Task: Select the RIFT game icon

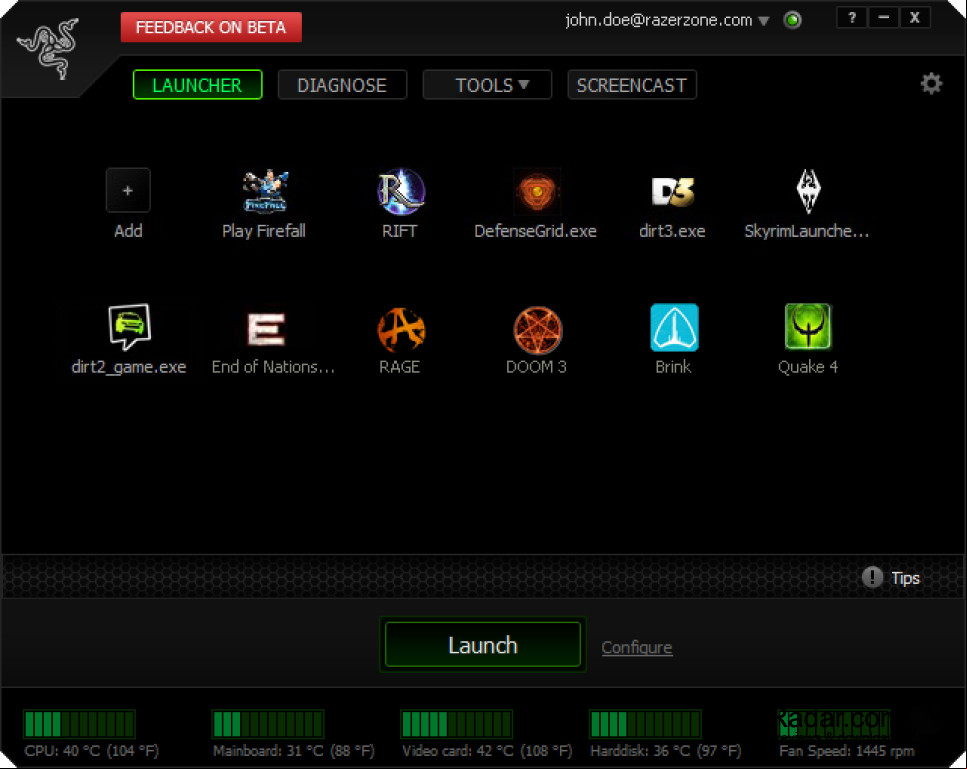Action: (401, 191)
